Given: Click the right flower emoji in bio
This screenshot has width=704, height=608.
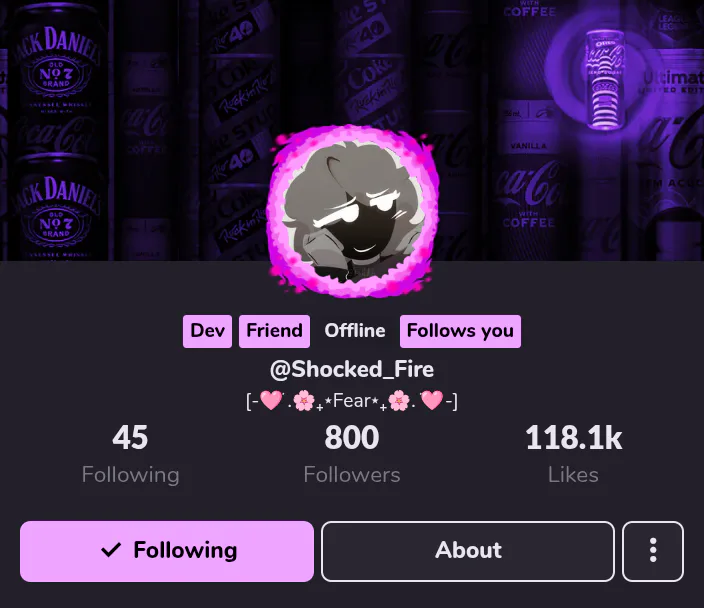Looking at the screenshot, I should pos(399,401).
